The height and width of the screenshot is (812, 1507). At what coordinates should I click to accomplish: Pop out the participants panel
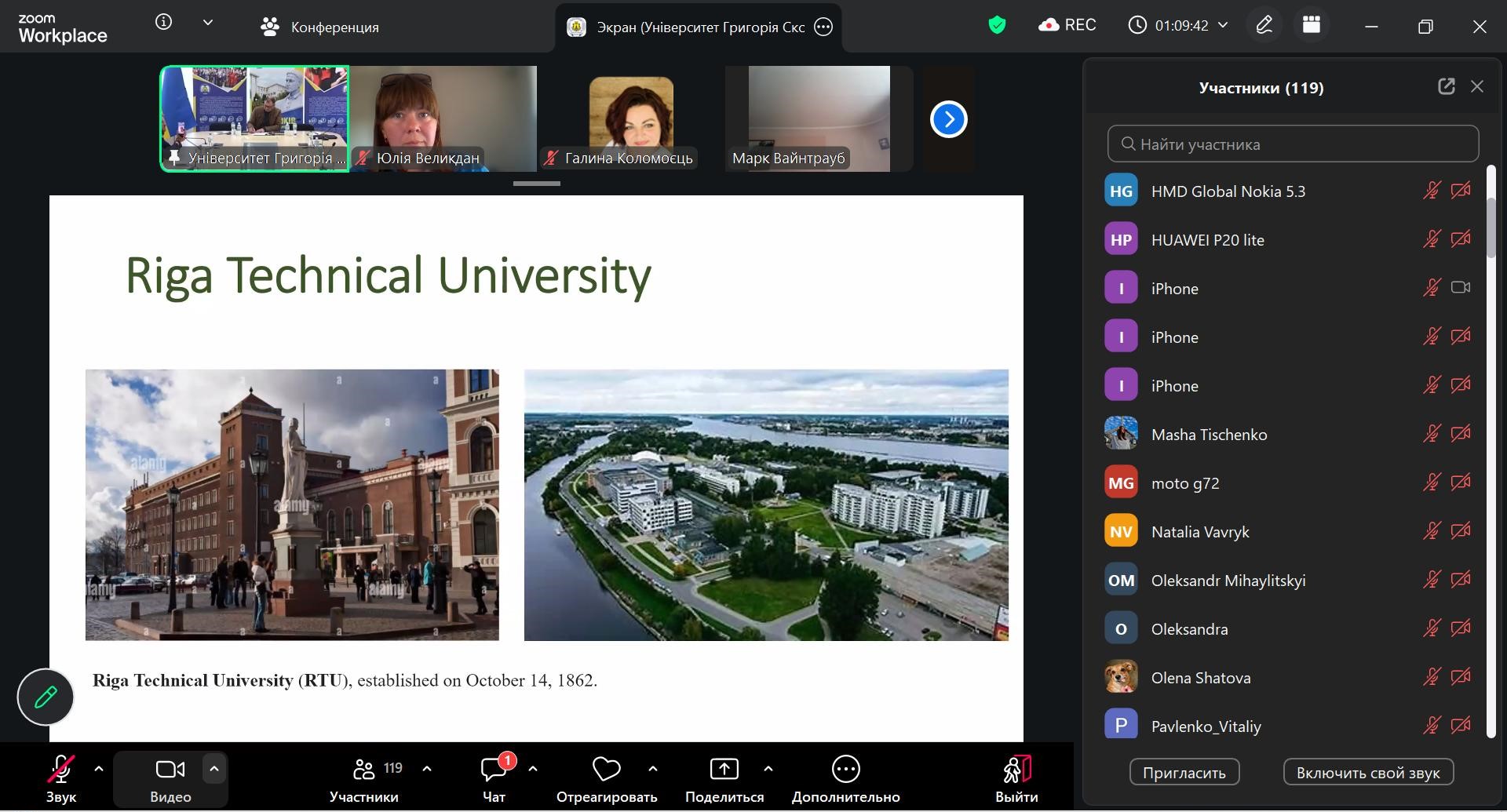point(1446,87)
